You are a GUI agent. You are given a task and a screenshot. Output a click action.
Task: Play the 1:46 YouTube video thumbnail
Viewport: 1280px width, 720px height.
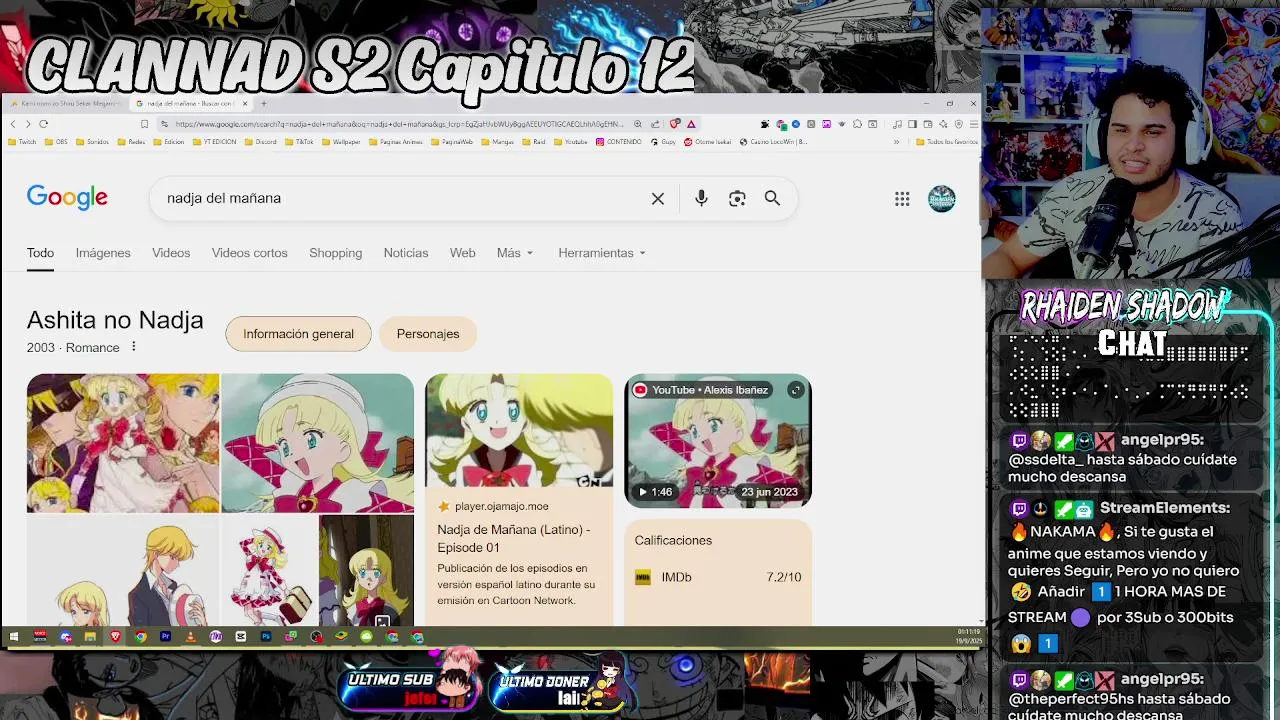718,440
